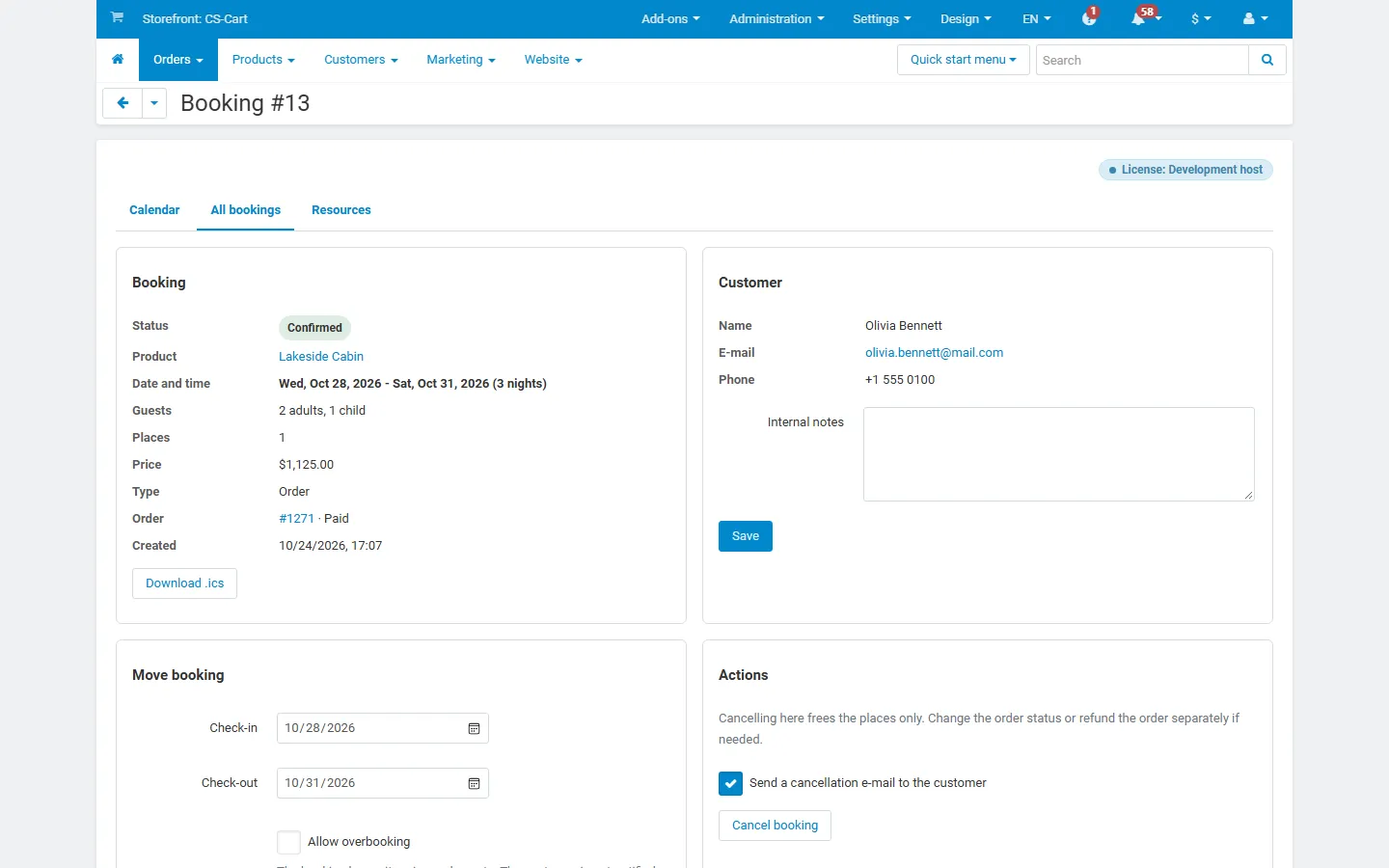Click the price $1,125.00
This screenshot has width=1389, height=868.
307,465
